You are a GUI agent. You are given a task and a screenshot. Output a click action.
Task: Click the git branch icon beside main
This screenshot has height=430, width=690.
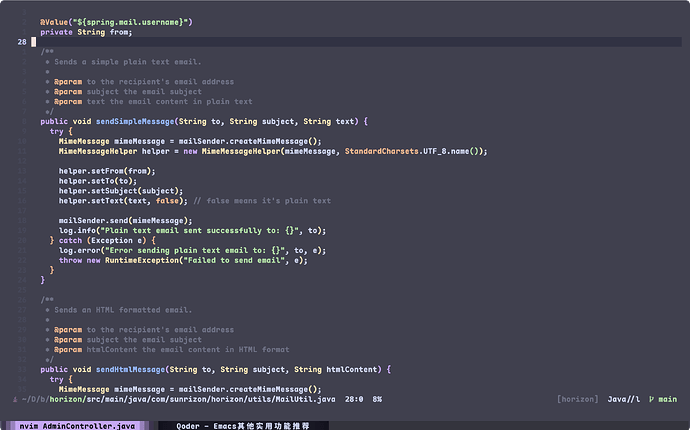pyautogui.click(x=652, y=399)
